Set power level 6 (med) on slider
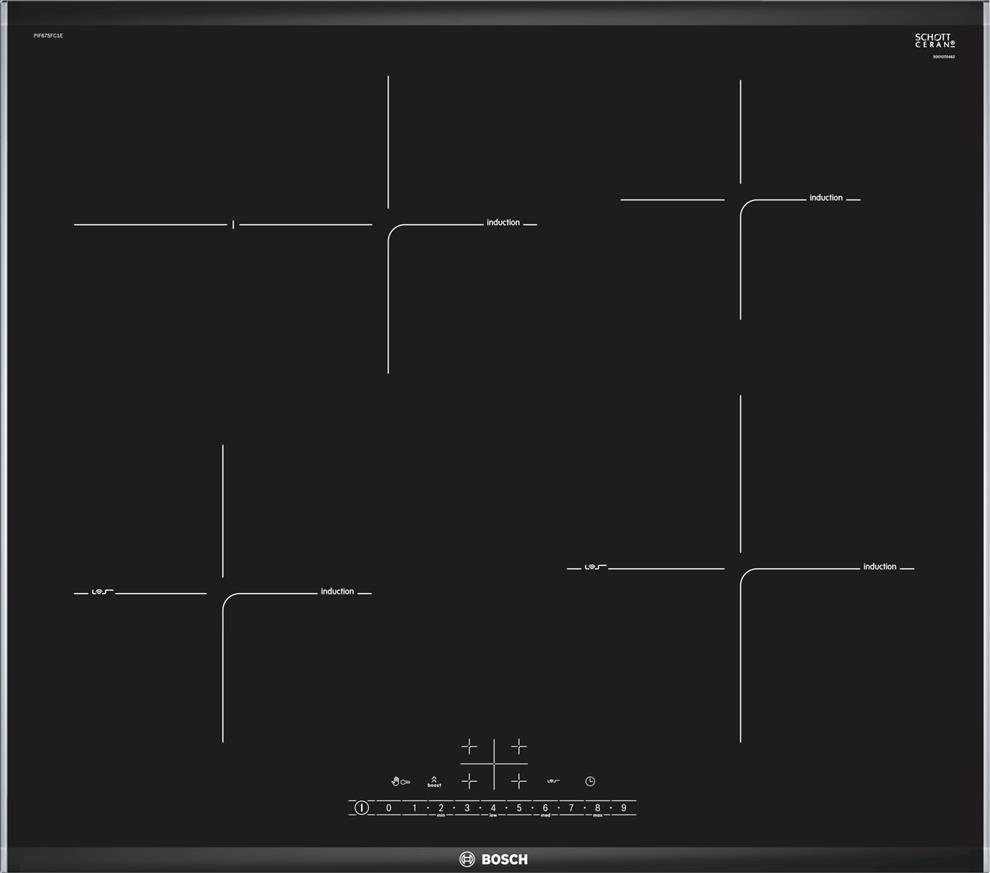990x873 pixels. 546,807
